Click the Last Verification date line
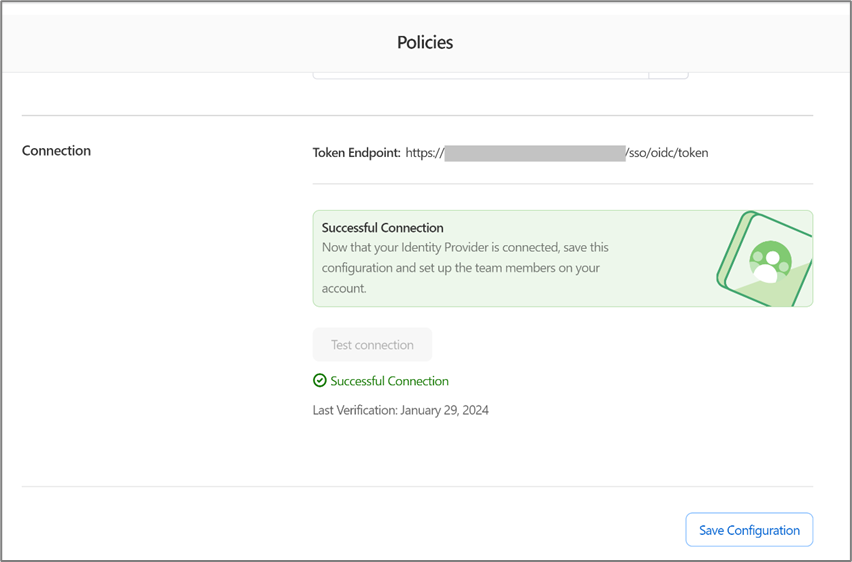 [400, 410]
